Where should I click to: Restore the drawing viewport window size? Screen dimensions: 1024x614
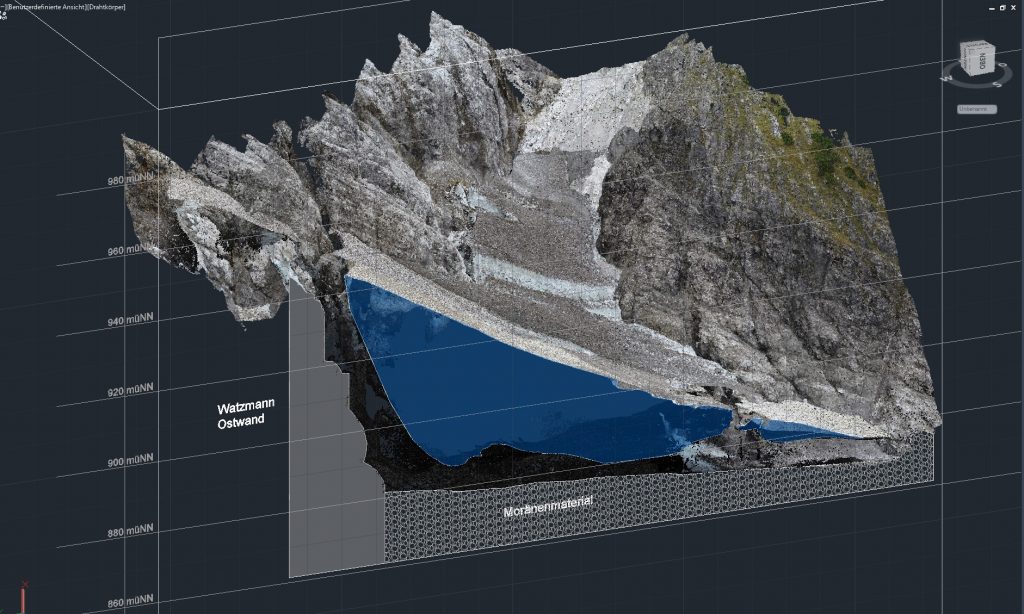pos(1002,6)
